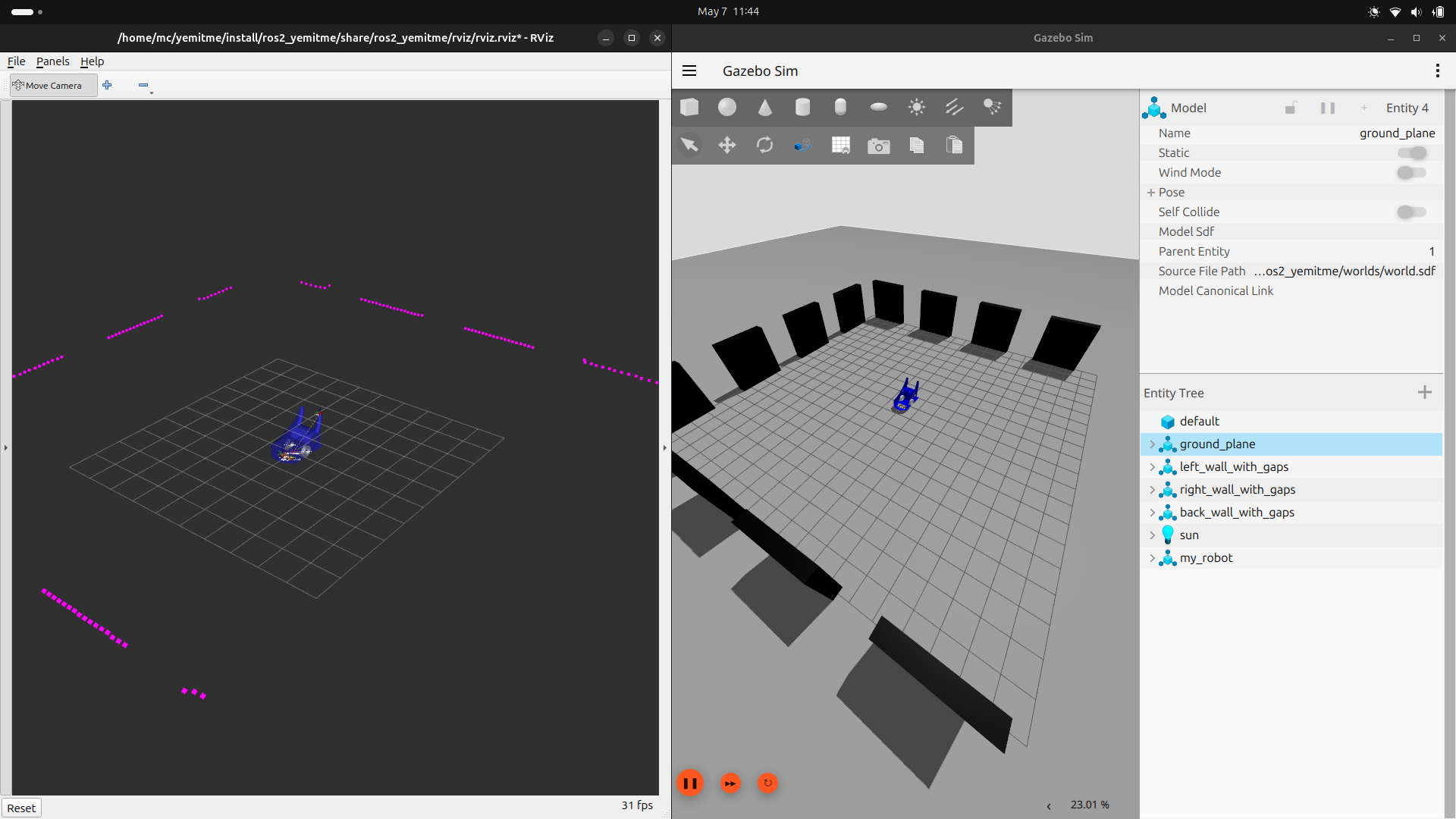Insert a cone shape
1456x819 pixels.
pyautogui.click(x=764, y=107)
